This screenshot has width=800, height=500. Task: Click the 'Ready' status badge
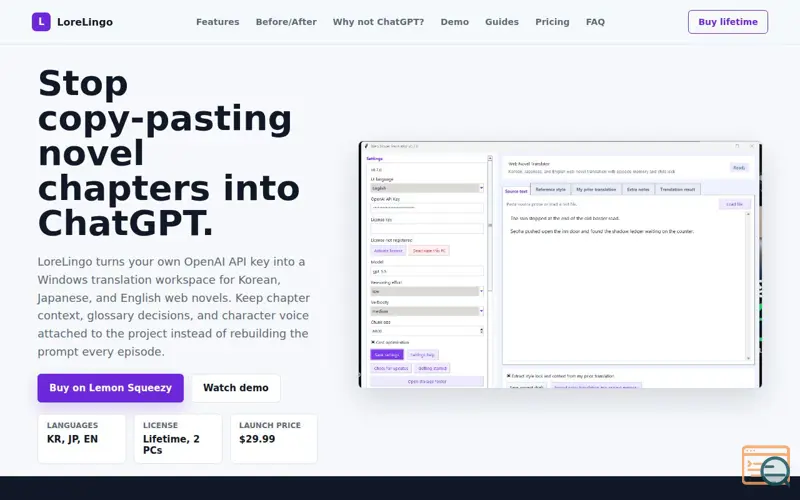(739, 167)
